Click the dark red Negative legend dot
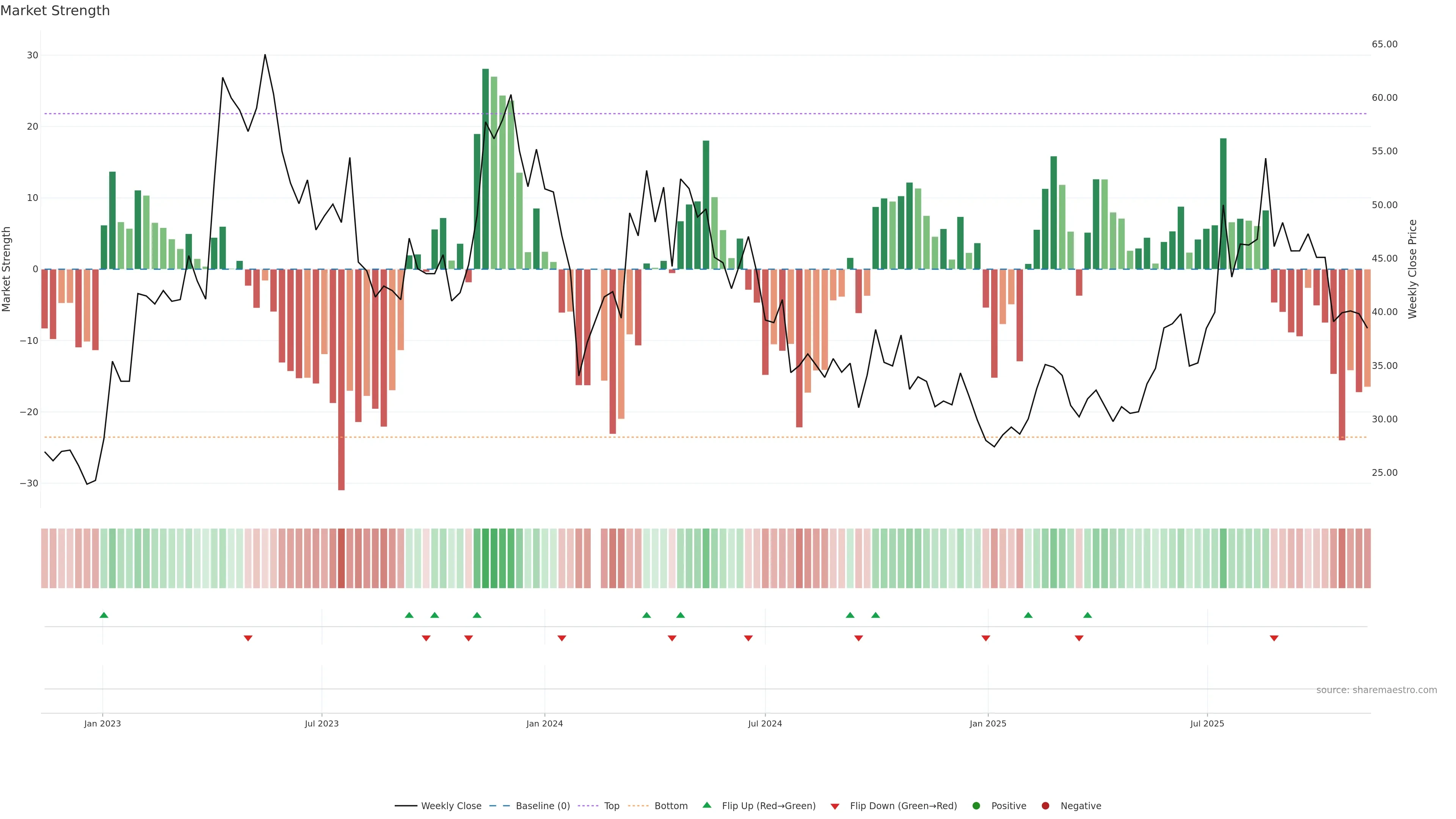This screenshot has height=819, width=1456. [1045, 806]
